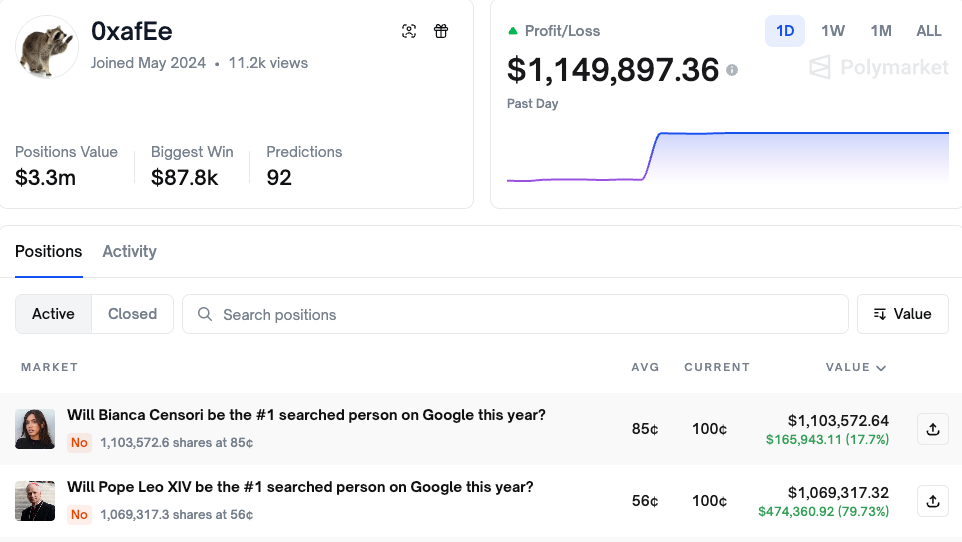Viewport: 962px width, 542px height.
Task: Switch chart to 1W range
Action: coord(833,31)
